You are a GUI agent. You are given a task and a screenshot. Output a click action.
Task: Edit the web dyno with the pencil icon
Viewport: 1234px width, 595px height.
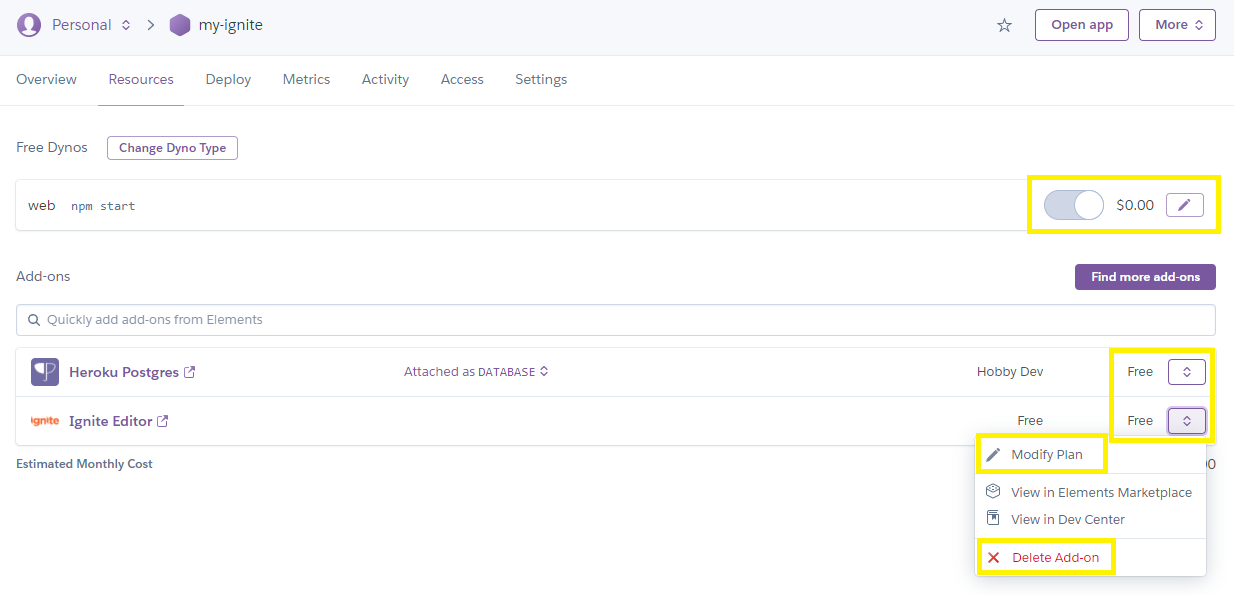(1185, 205)
